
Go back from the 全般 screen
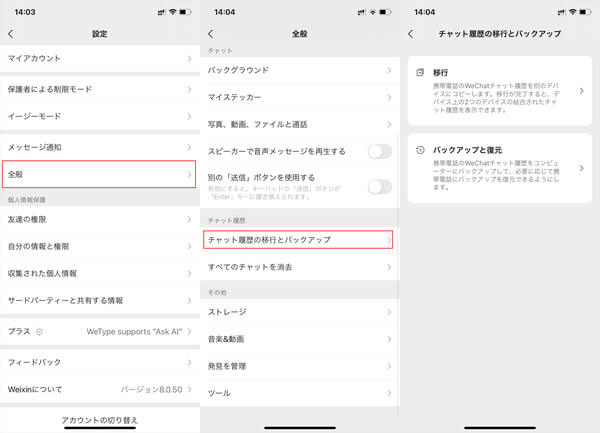pos(211,34)
